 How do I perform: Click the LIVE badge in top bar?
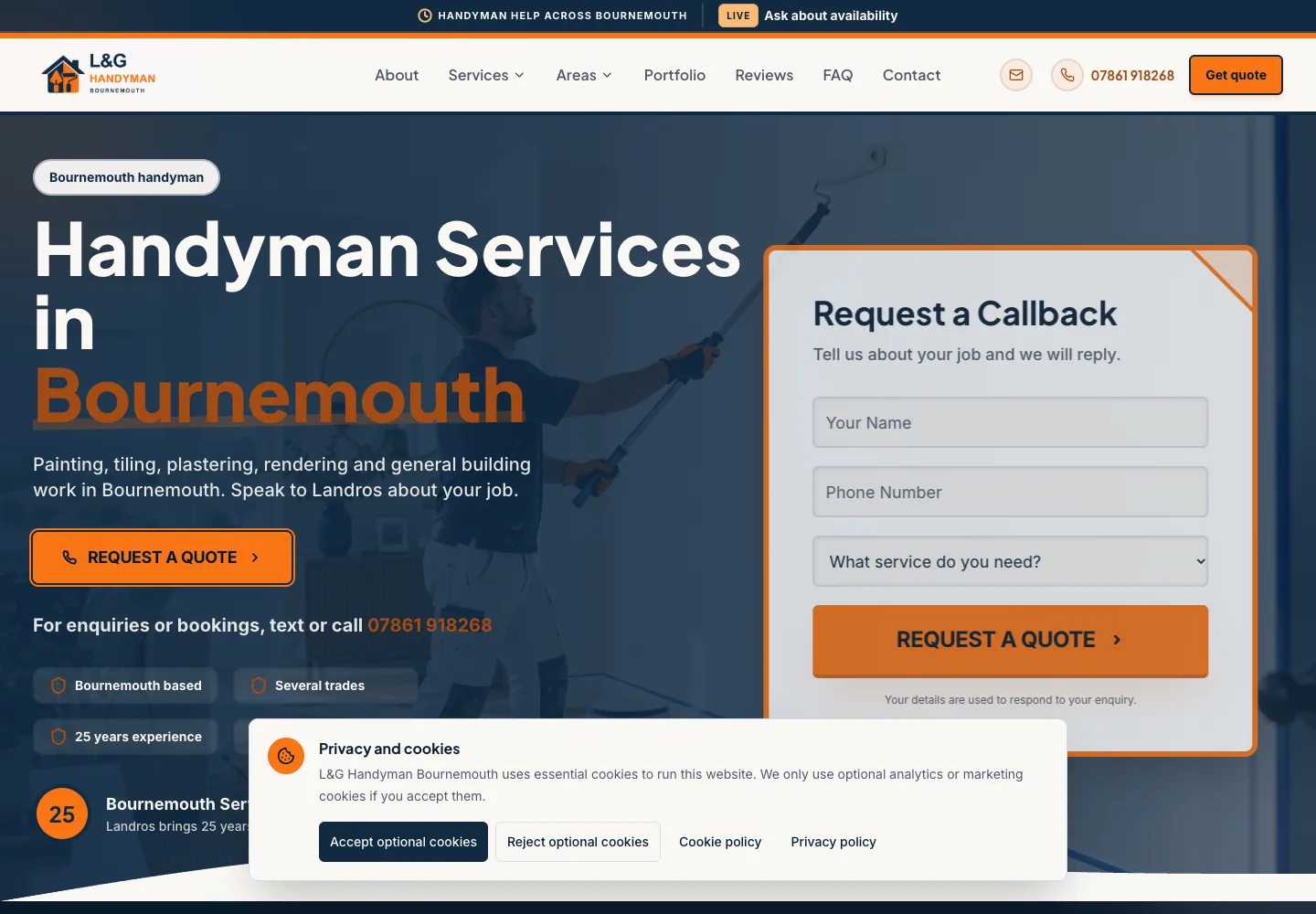point(738,16)
